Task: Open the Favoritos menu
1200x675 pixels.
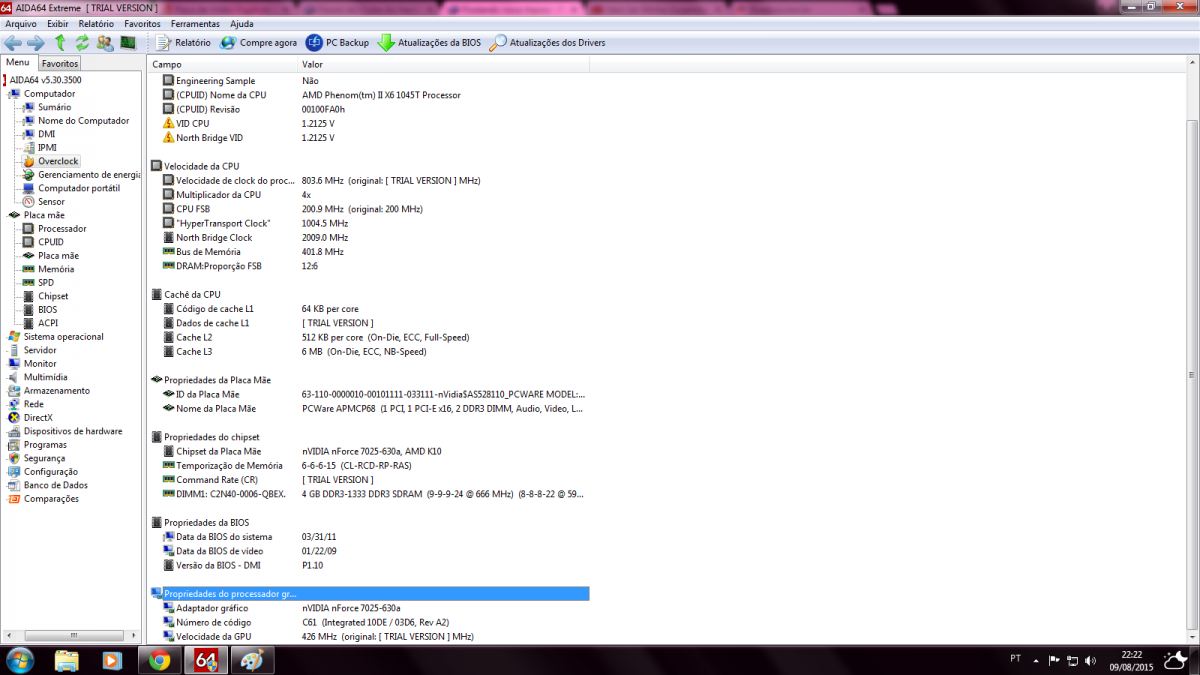Action: click(x=143, y=23)
